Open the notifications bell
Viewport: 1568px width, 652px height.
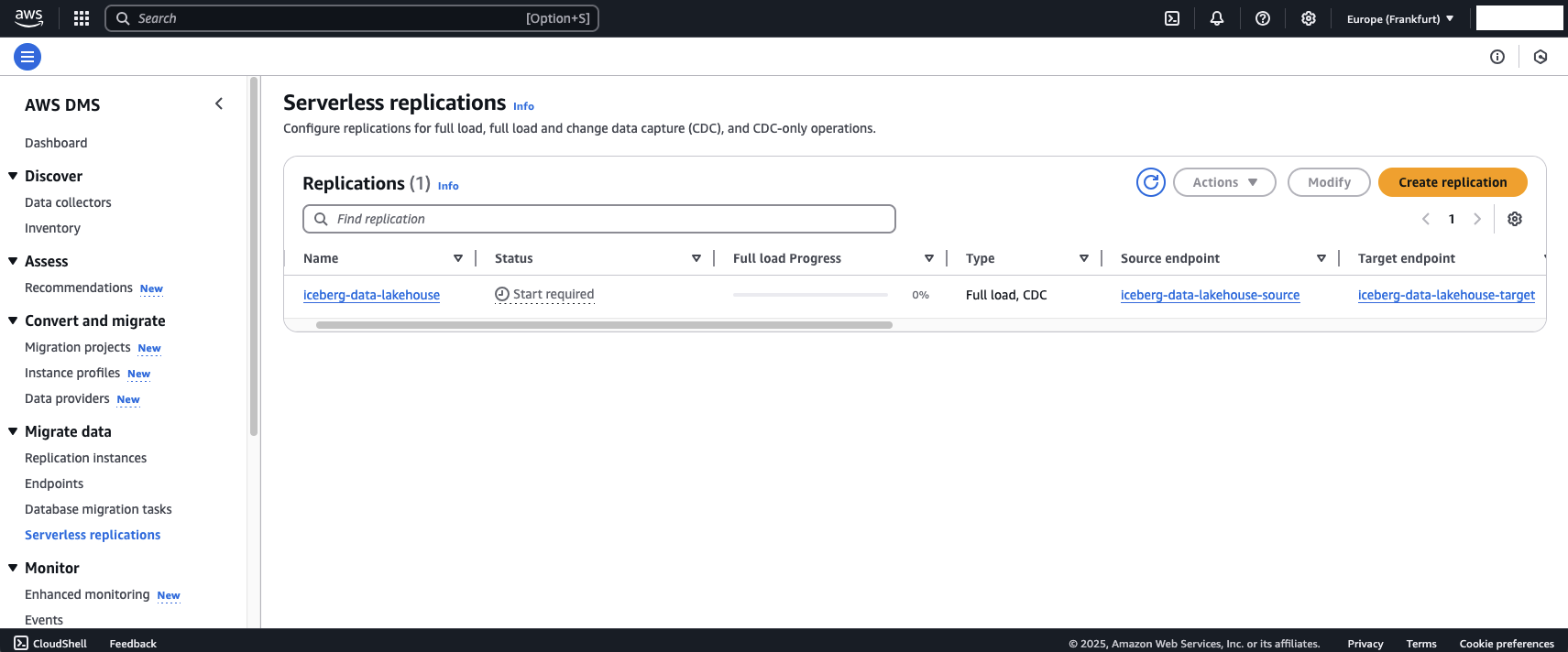coord(1217,18)
